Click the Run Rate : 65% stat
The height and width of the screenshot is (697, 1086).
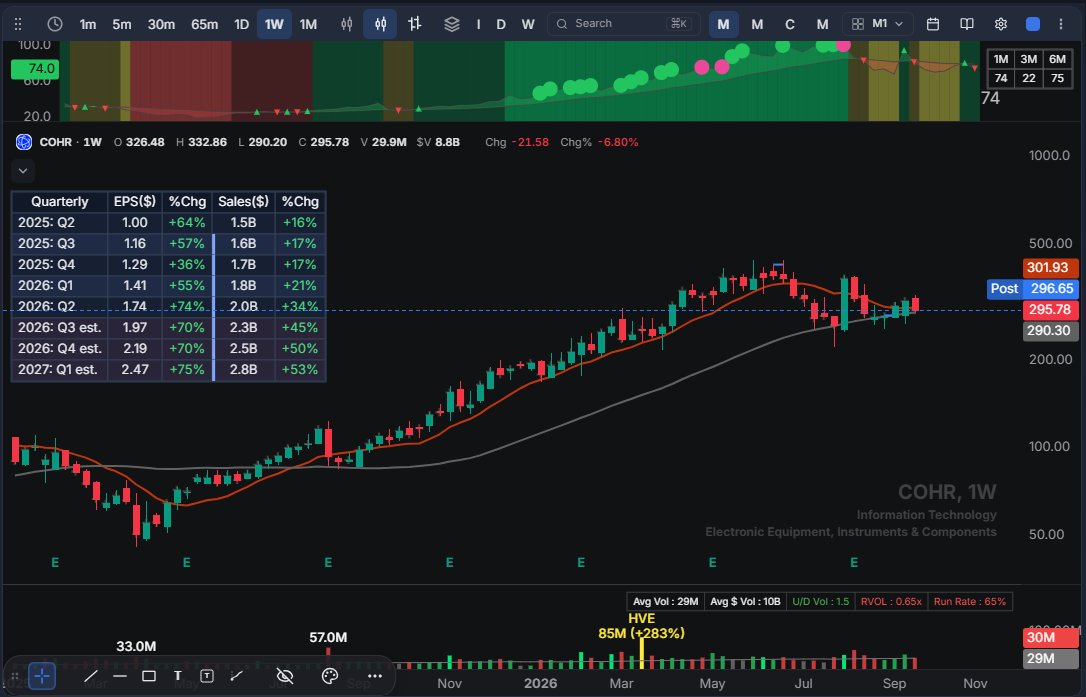(x=970, y=601)
